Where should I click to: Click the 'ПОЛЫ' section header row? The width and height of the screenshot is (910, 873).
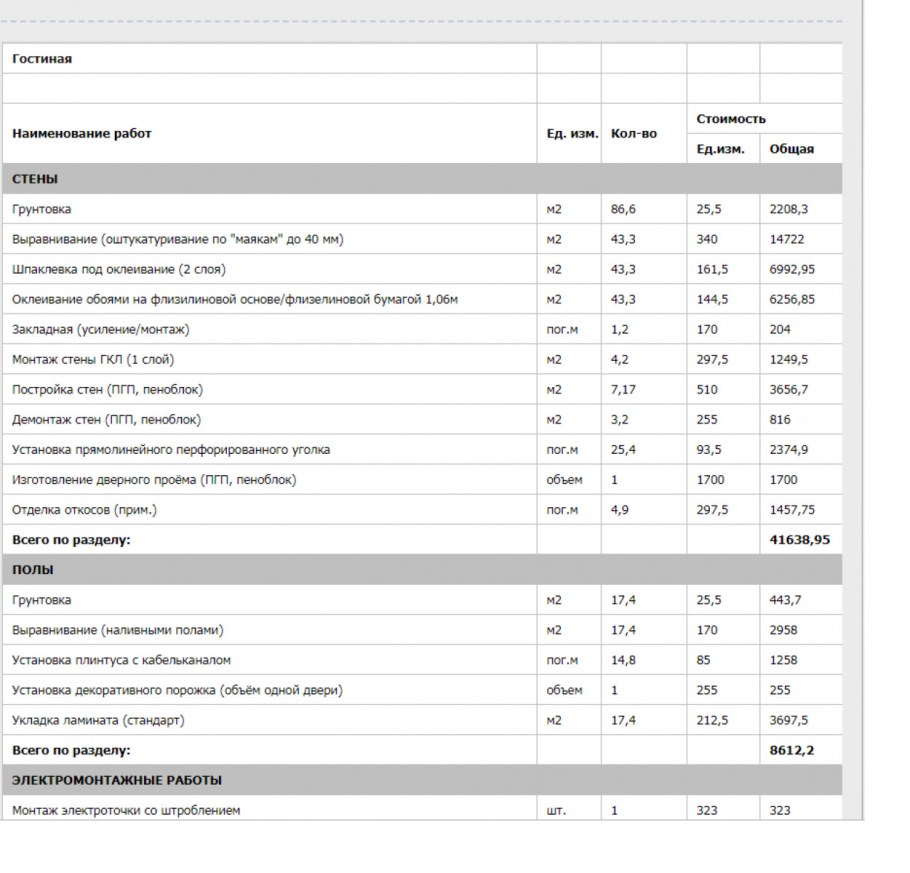point(33,570)
